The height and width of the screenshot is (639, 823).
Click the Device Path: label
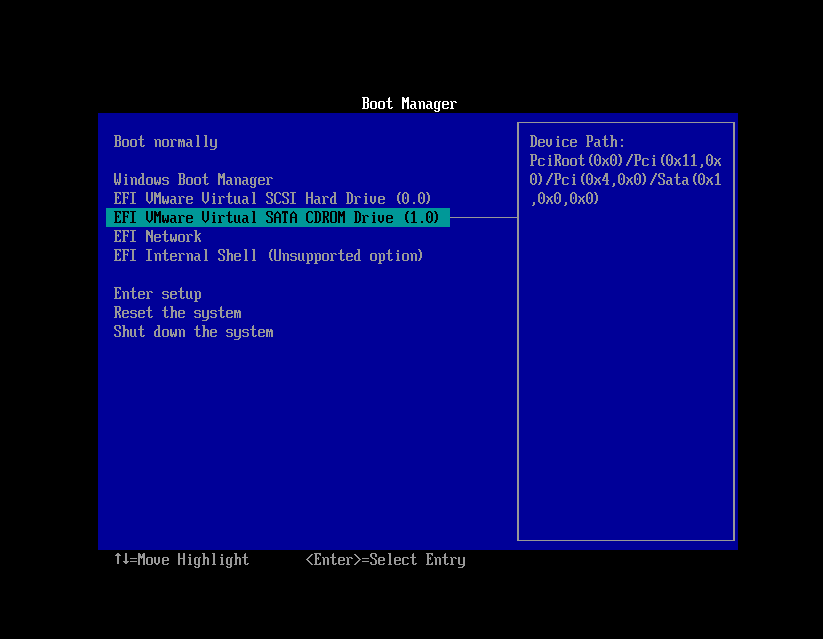577,142
